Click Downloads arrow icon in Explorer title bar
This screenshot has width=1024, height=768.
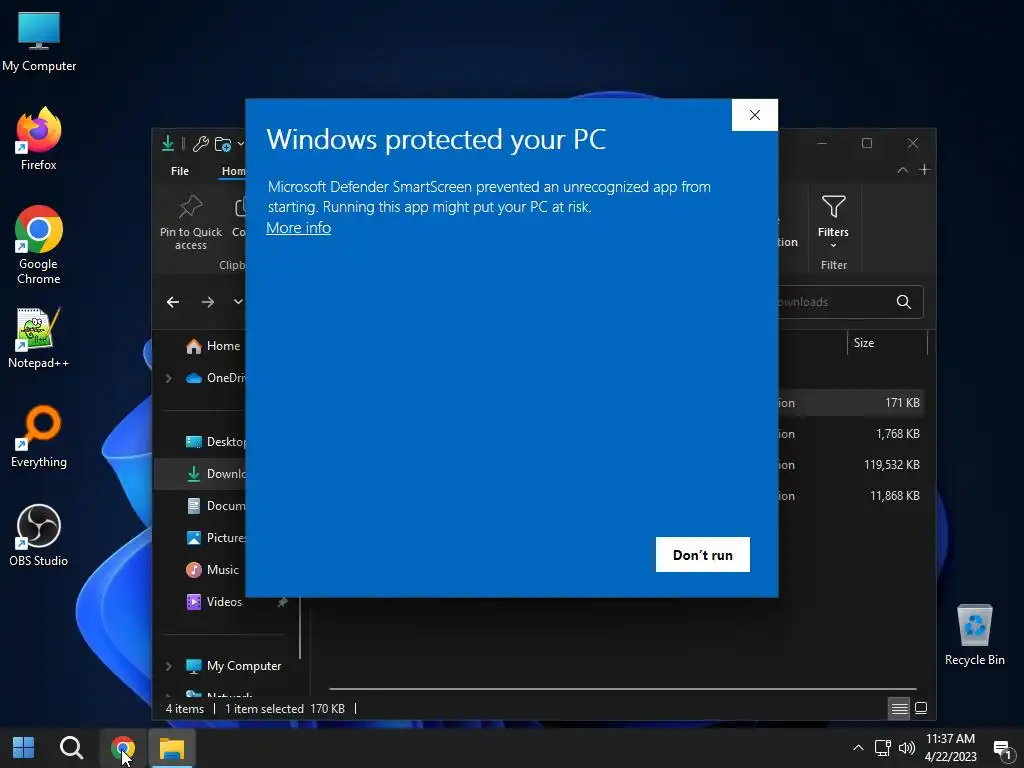point(168,143)
